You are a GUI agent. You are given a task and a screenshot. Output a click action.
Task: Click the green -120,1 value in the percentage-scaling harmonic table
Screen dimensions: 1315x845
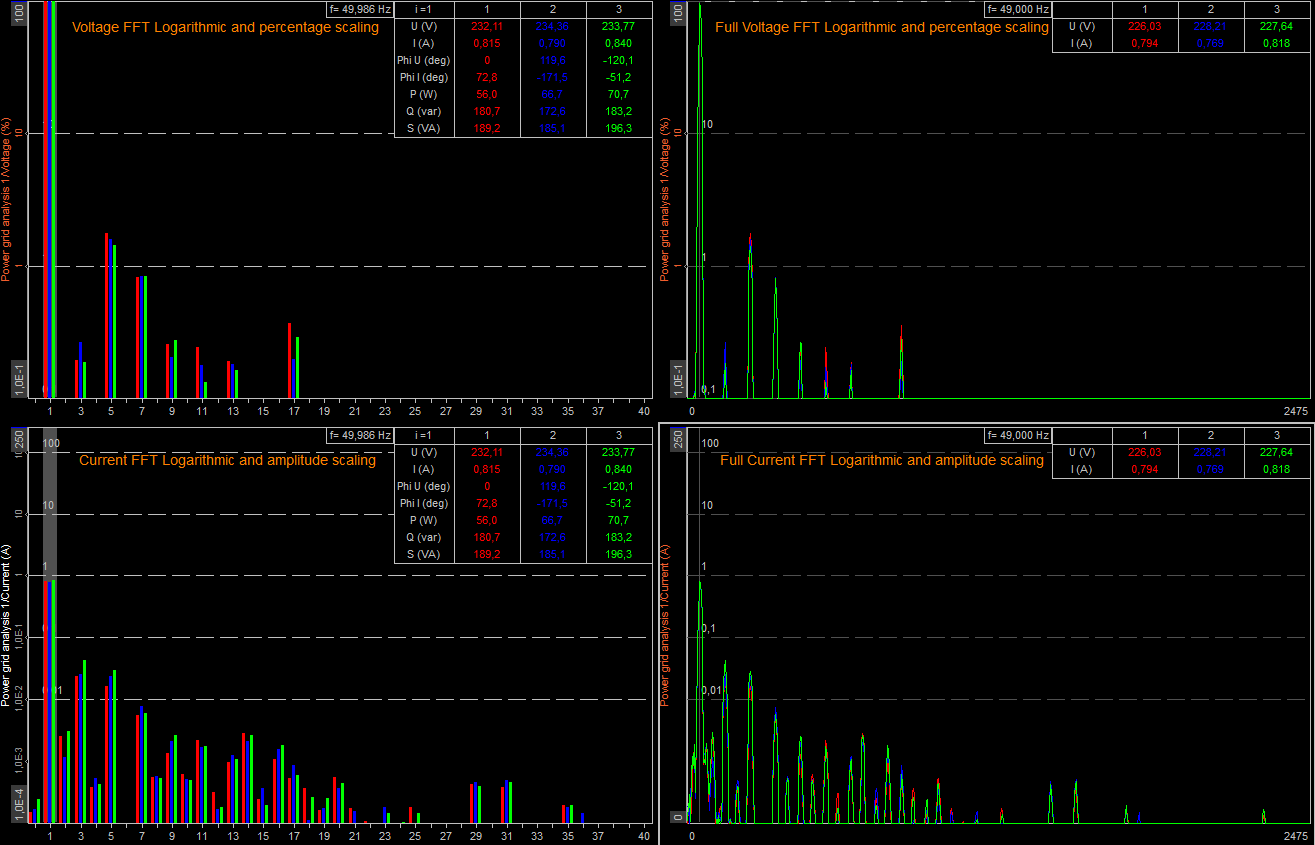pos(618,60)
